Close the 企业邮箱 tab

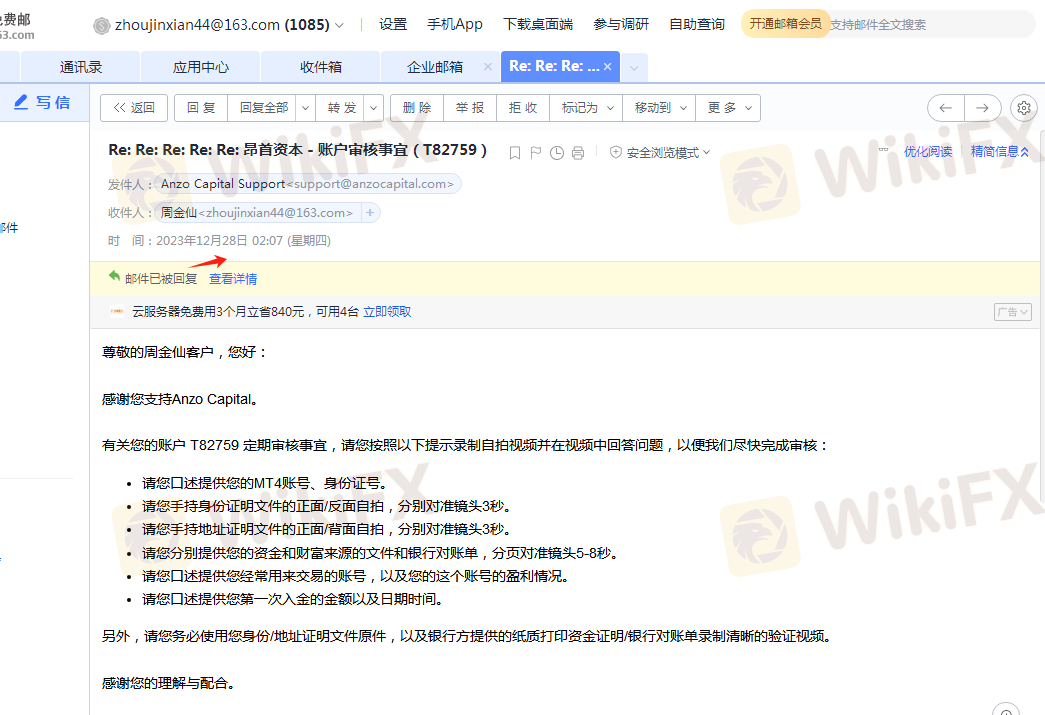point(487,67)
